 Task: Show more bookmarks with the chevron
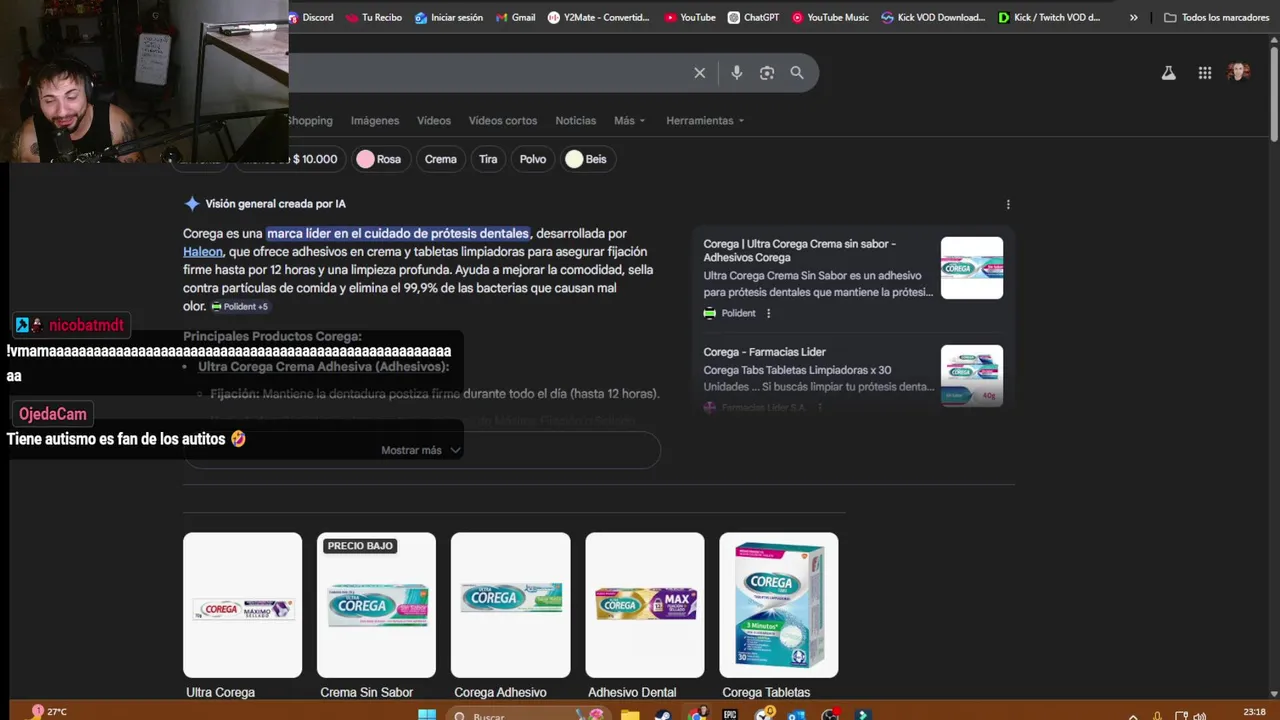tap(1133, 17)
